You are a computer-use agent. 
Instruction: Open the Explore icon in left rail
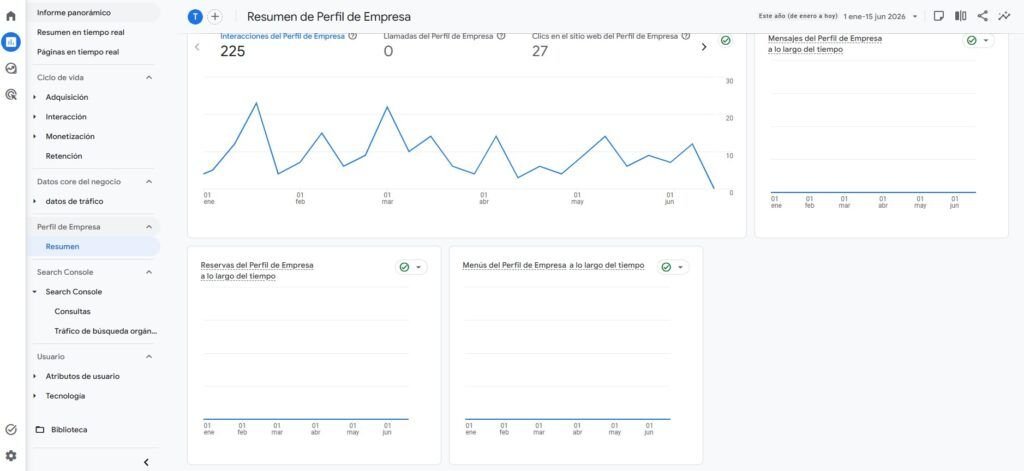click(x=10, y=69)
